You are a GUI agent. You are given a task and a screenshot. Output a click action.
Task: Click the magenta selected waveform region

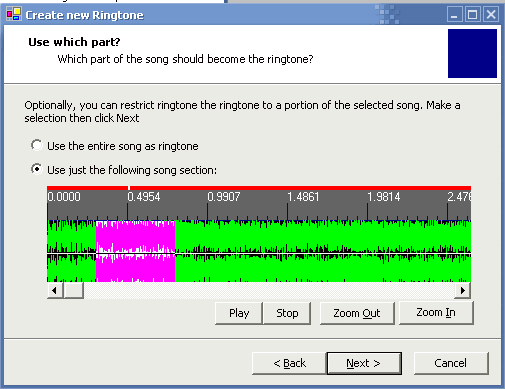coord(135,251)
